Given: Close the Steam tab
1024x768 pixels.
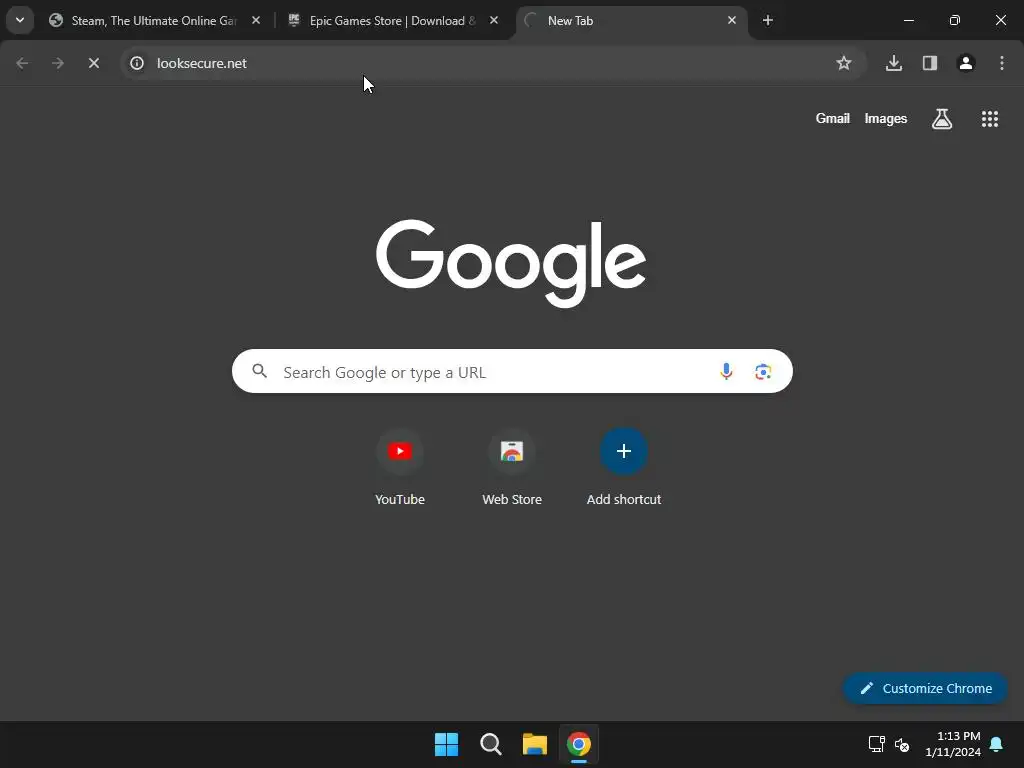Looking at the screenshot, I should (x=256, y=20).
